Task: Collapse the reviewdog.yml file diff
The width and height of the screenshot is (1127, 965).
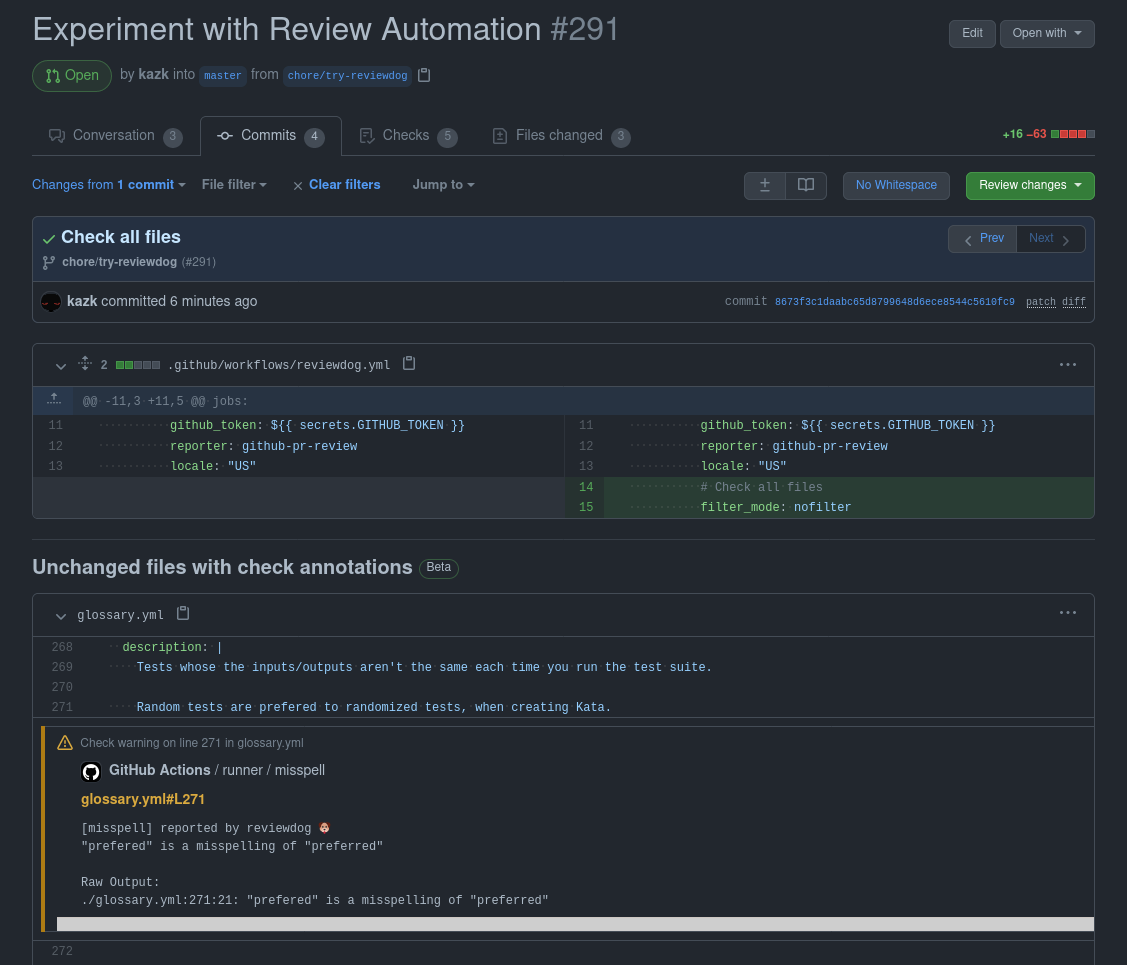Action: 61,366
